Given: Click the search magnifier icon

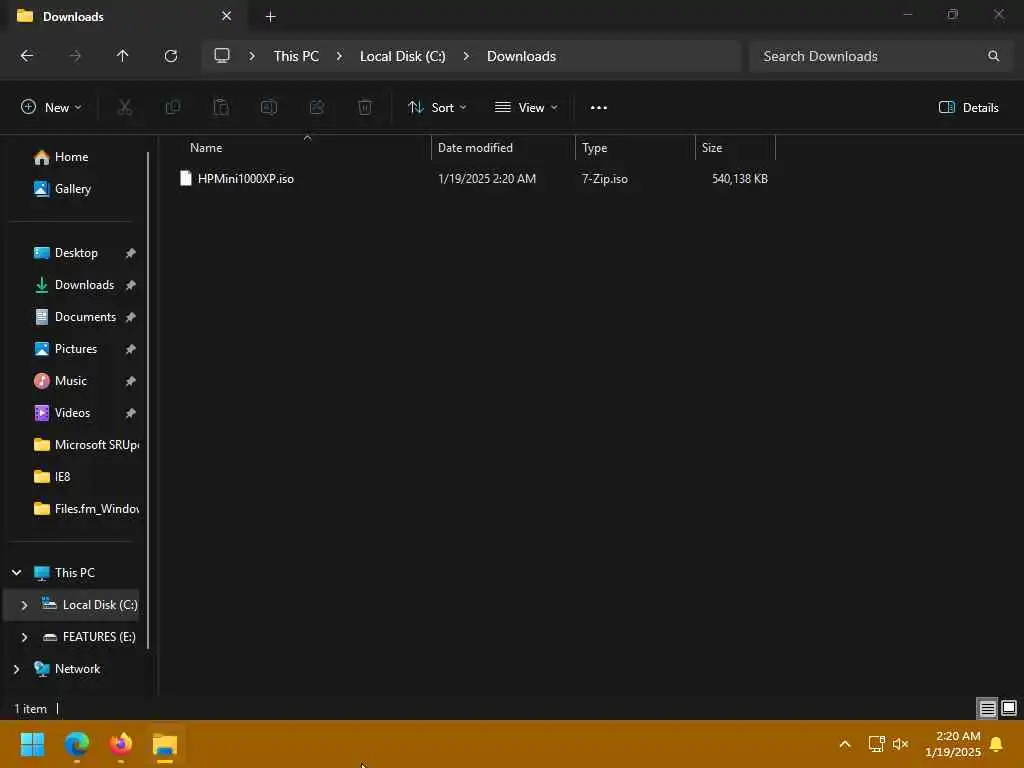Looking at the screenshot, I should click(993, 56).
